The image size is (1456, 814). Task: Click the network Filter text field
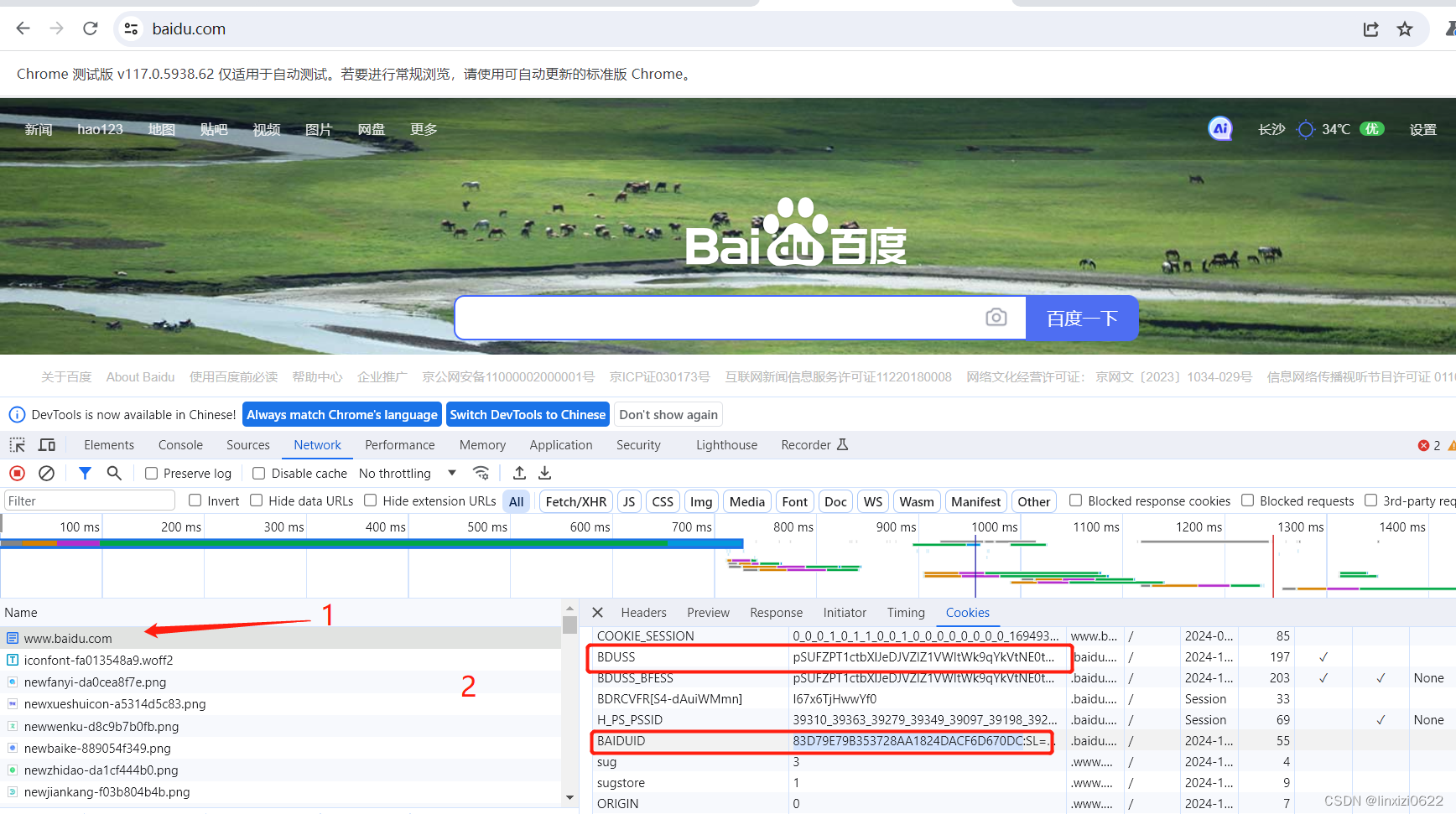(x=90, y=500)
